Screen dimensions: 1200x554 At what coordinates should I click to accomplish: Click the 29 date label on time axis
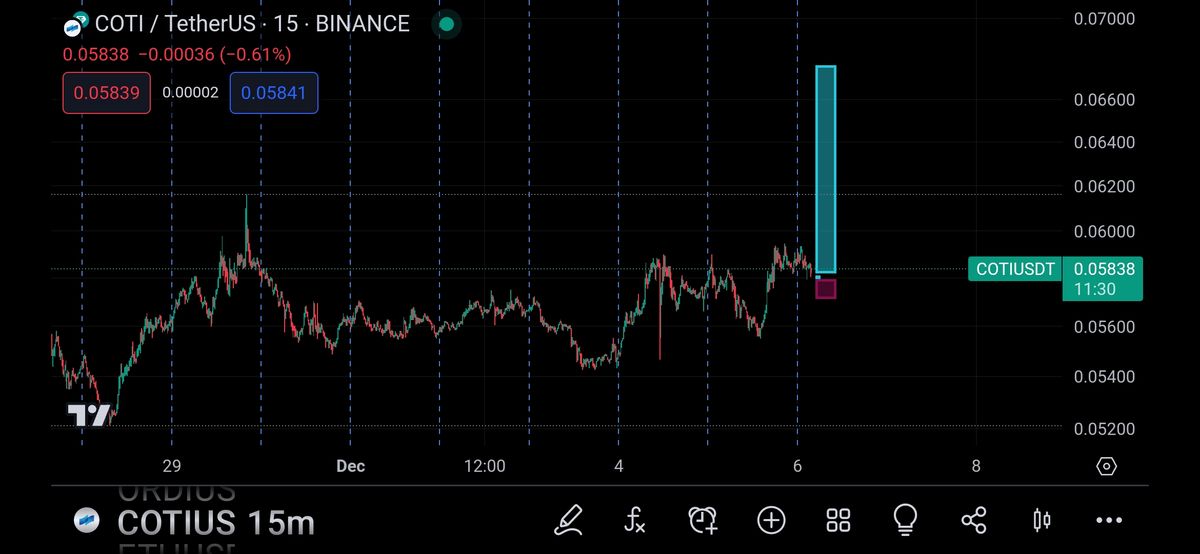(x=171, y=466)
